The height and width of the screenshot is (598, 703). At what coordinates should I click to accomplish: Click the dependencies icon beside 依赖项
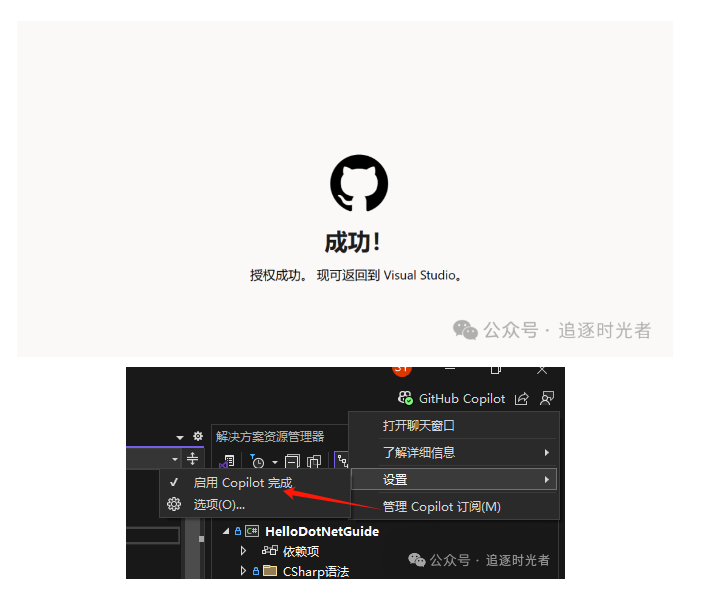pos(270,550)
